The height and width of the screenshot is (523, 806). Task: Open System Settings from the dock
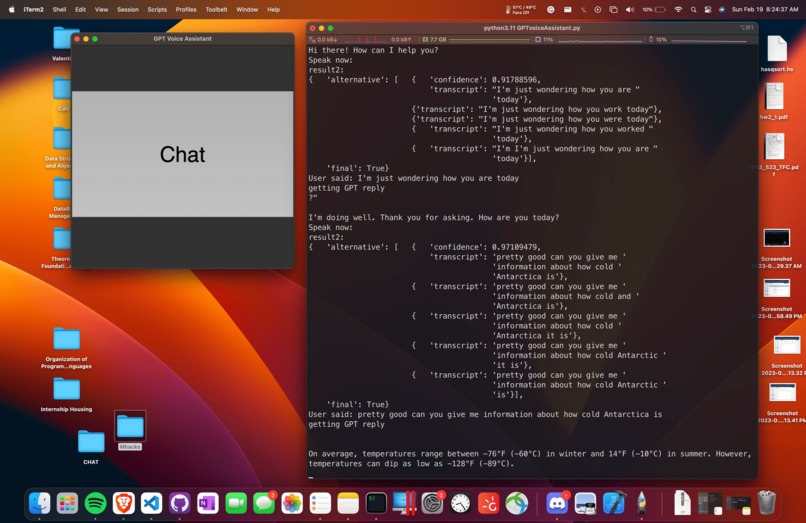click(x=432, y=503)
